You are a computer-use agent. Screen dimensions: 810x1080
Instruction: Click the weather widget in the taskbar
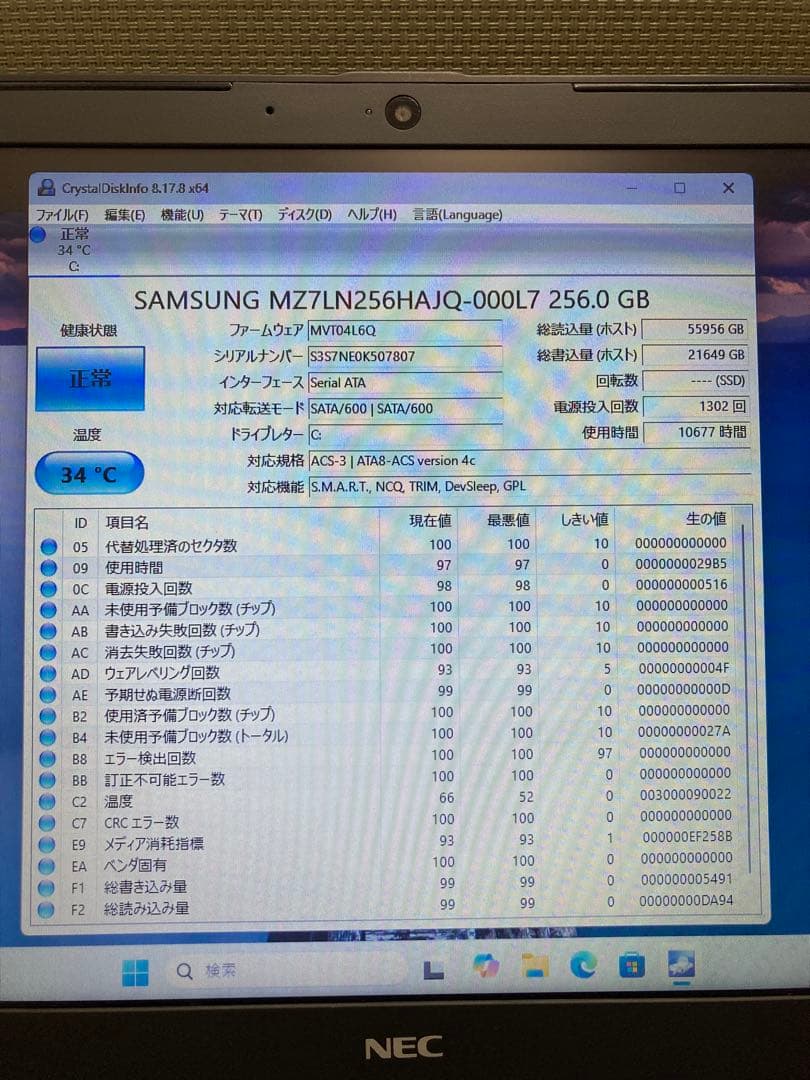tap(679, 963)
